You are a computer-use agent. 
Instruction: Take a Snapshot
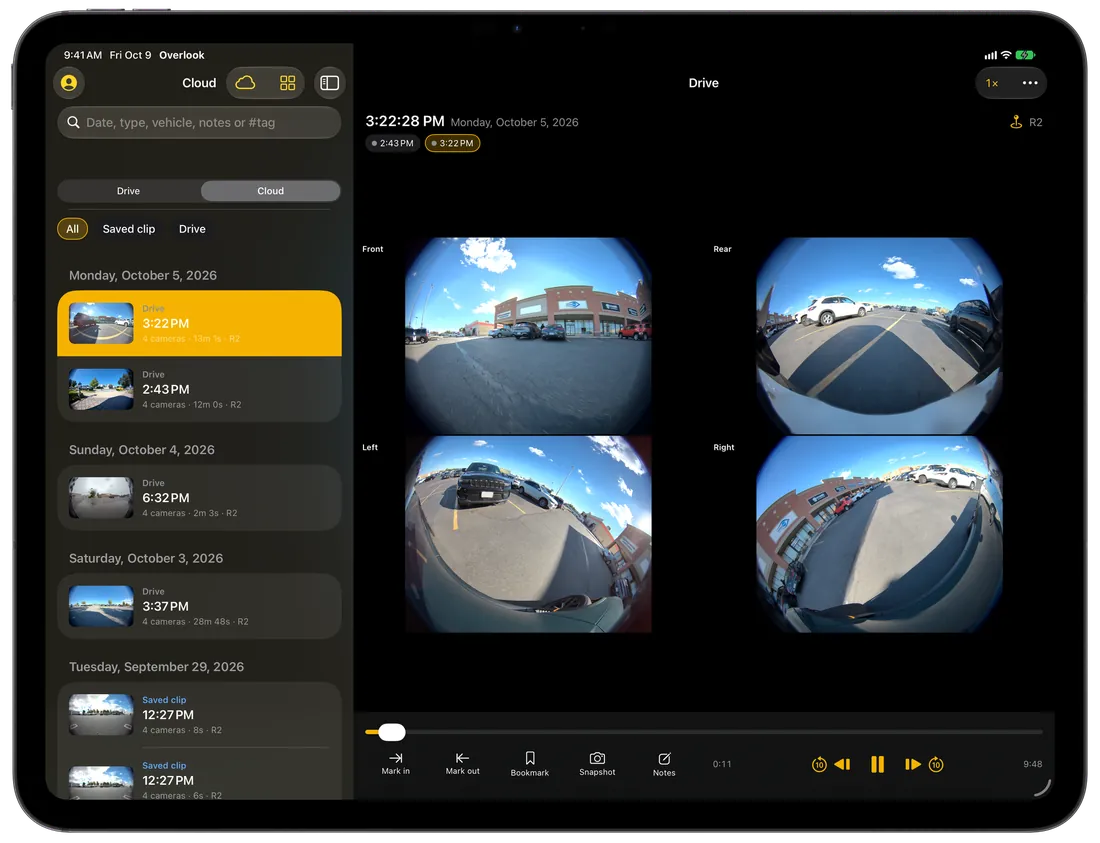click(x=597, y=764)
